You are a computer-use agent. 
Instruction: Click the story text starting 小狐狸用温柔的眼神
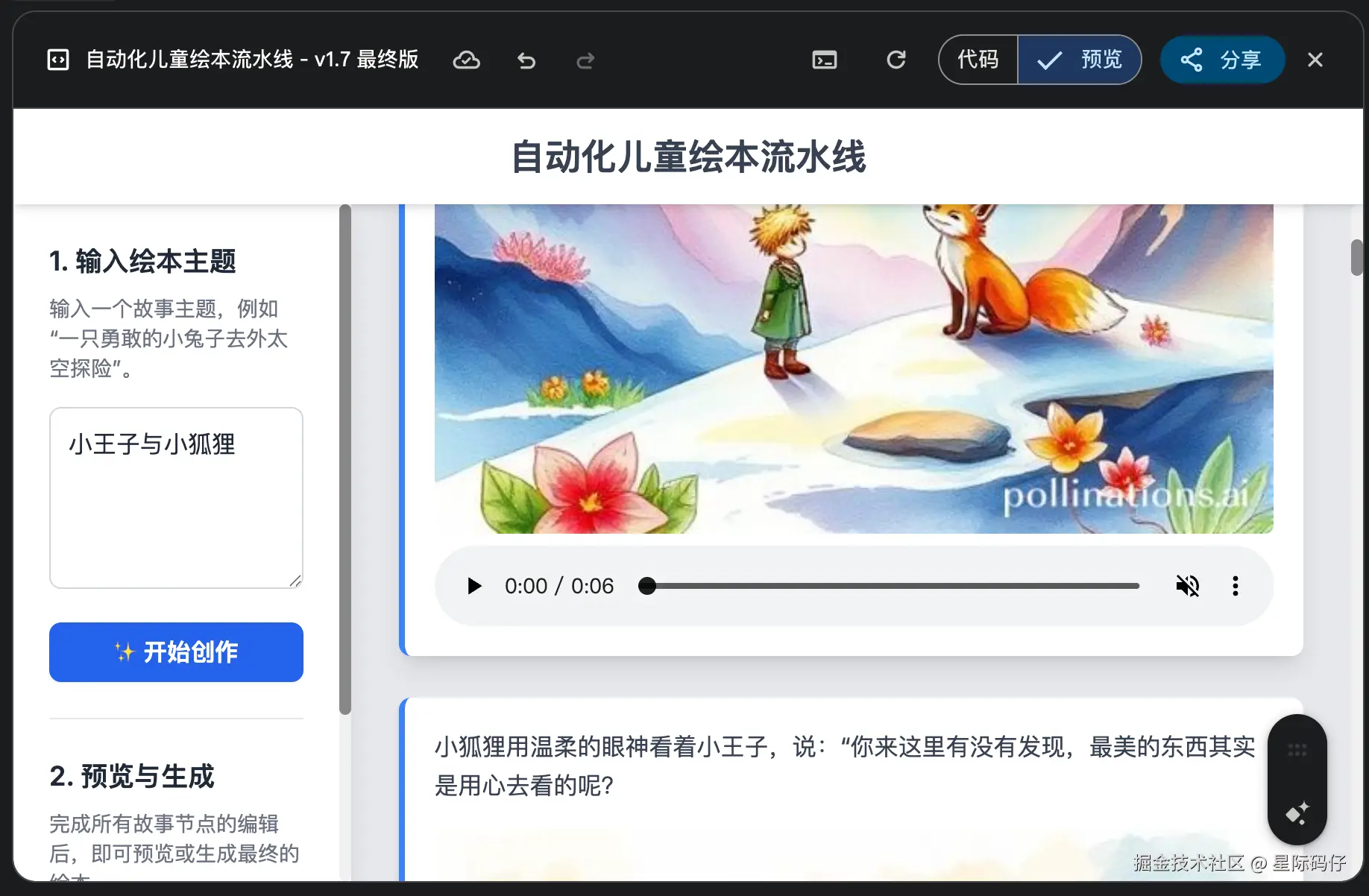[845, 766]
